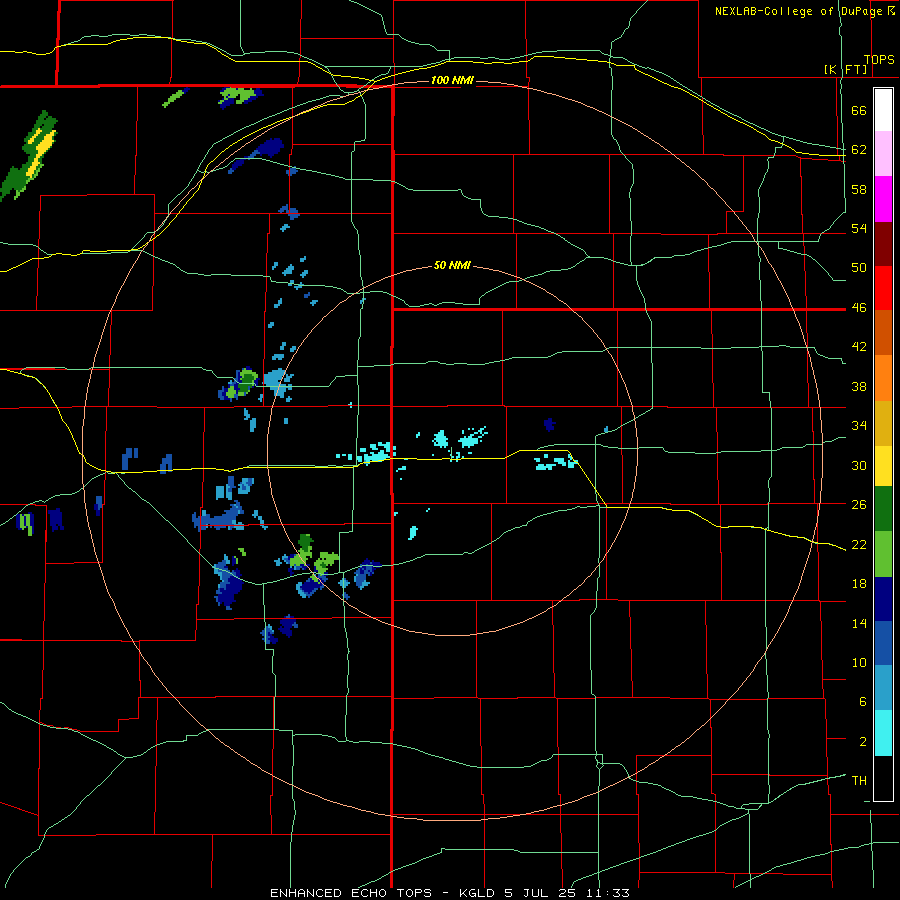Select the 18 legend value
Image resolution: width=900 pixels, height=900 pixels.
859,584
